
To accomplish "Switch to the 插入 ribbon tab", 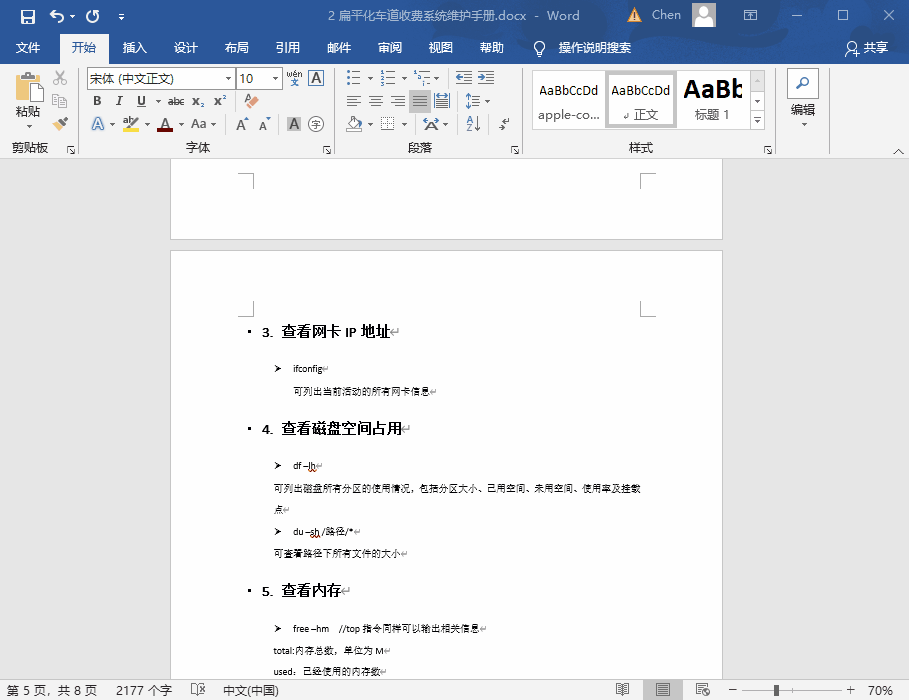I will 134,48.
